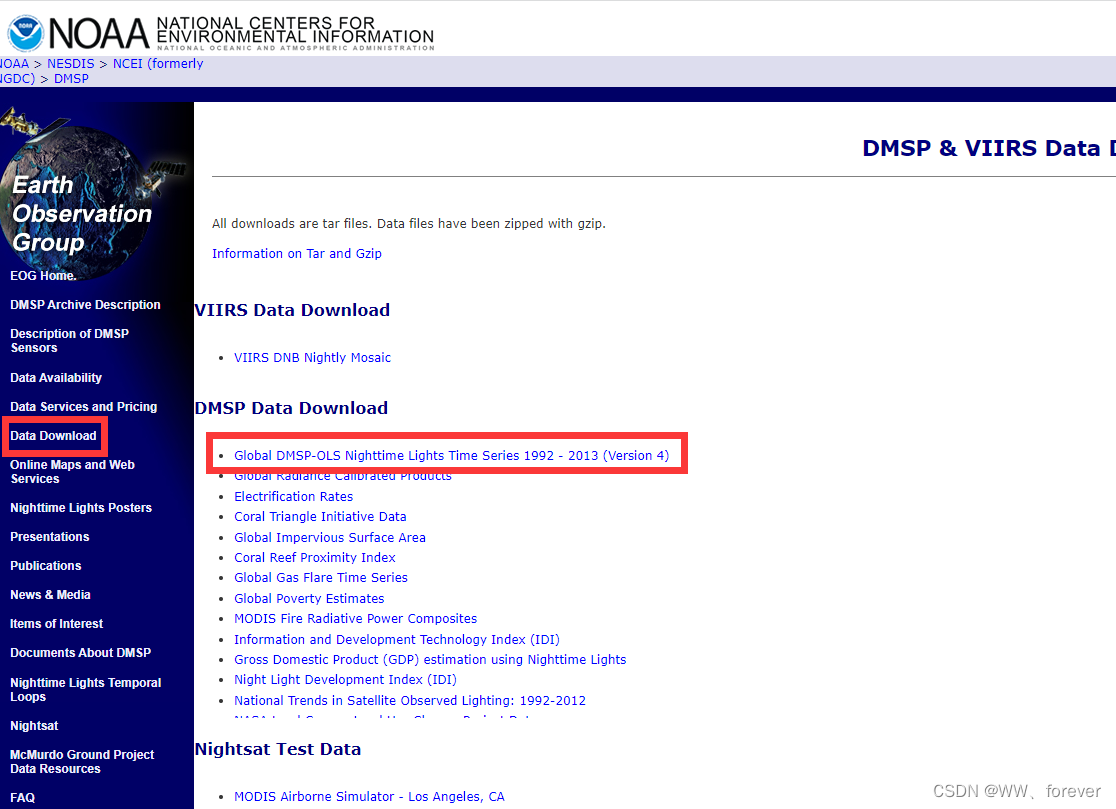1116x809 pixels.
Task: Click the NOAA circular logo emblem
Action: click(x=26, y=33)
